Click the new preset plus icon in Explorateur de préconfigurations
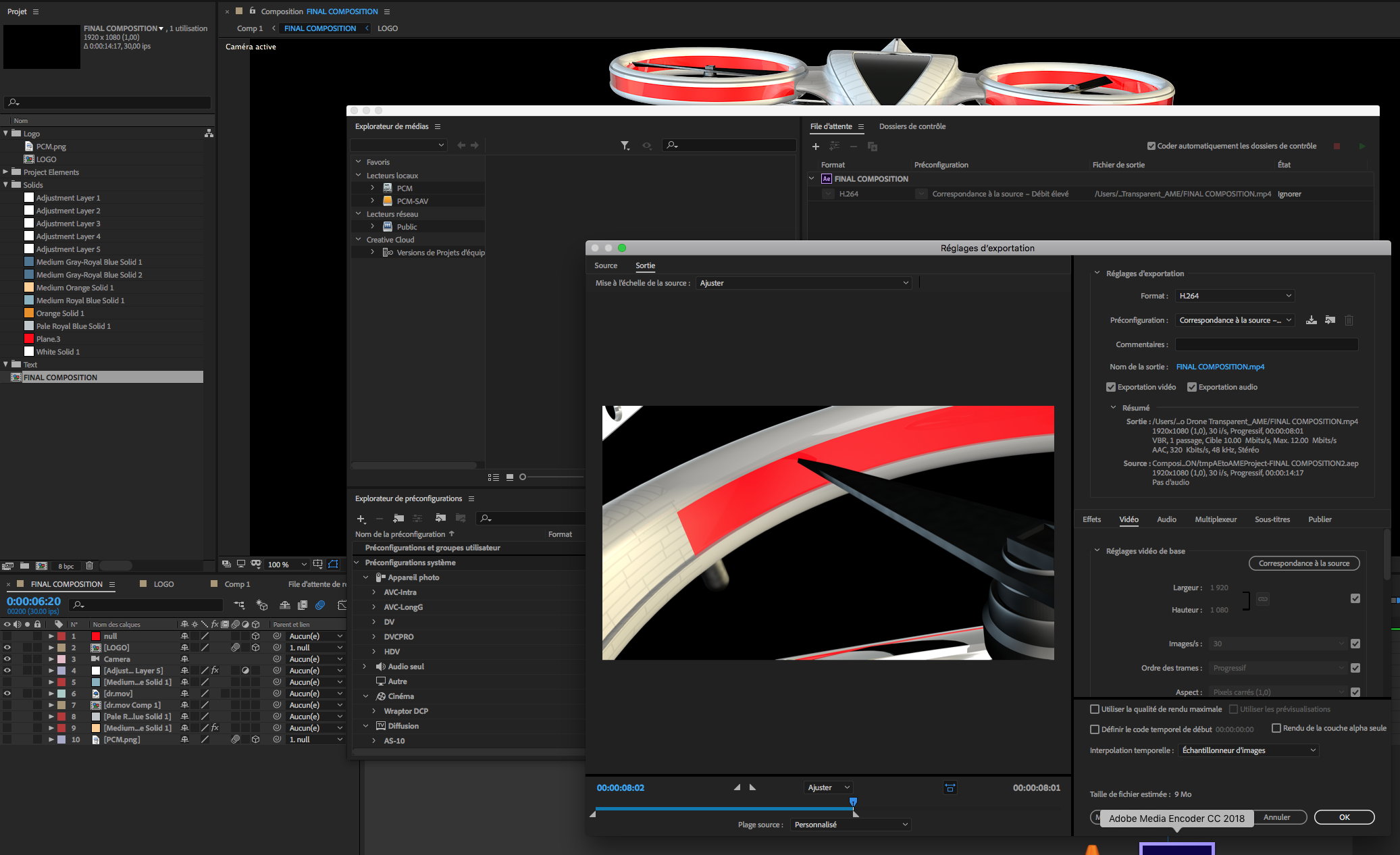The image size is (1400, 855). click(x=361, y=519)
